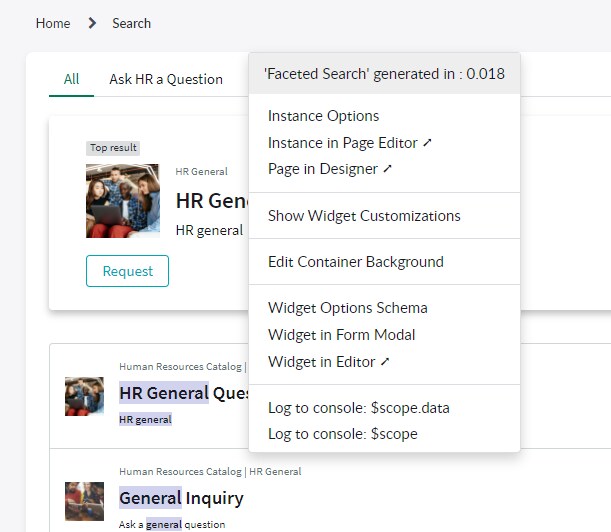Select the All tab
Viewport: 611px width, 532px height.
click(71, 79)
